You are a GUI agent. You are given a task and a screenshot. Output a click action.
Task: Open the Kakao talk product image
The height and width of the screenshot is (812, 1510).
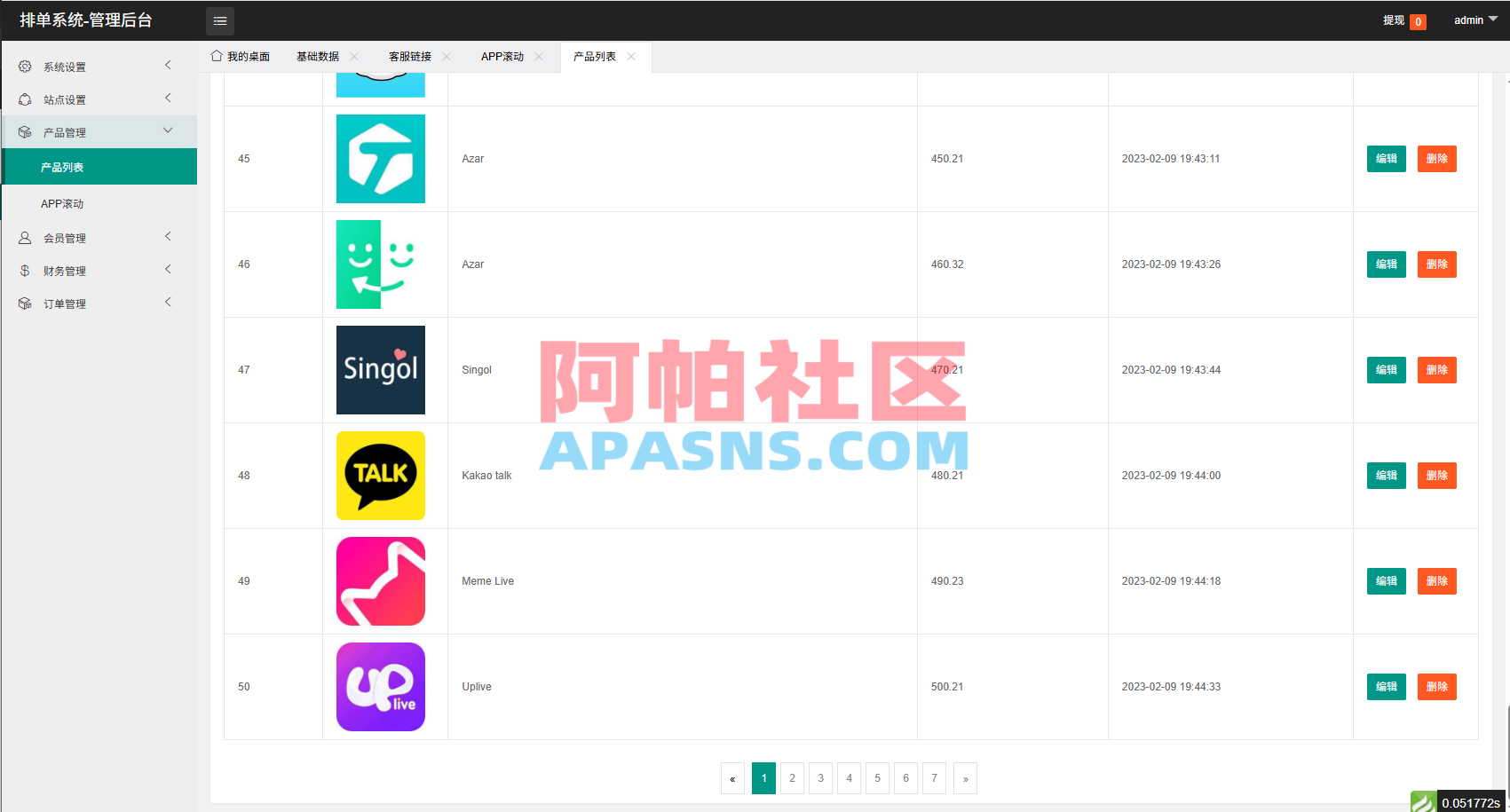(381, 476)
